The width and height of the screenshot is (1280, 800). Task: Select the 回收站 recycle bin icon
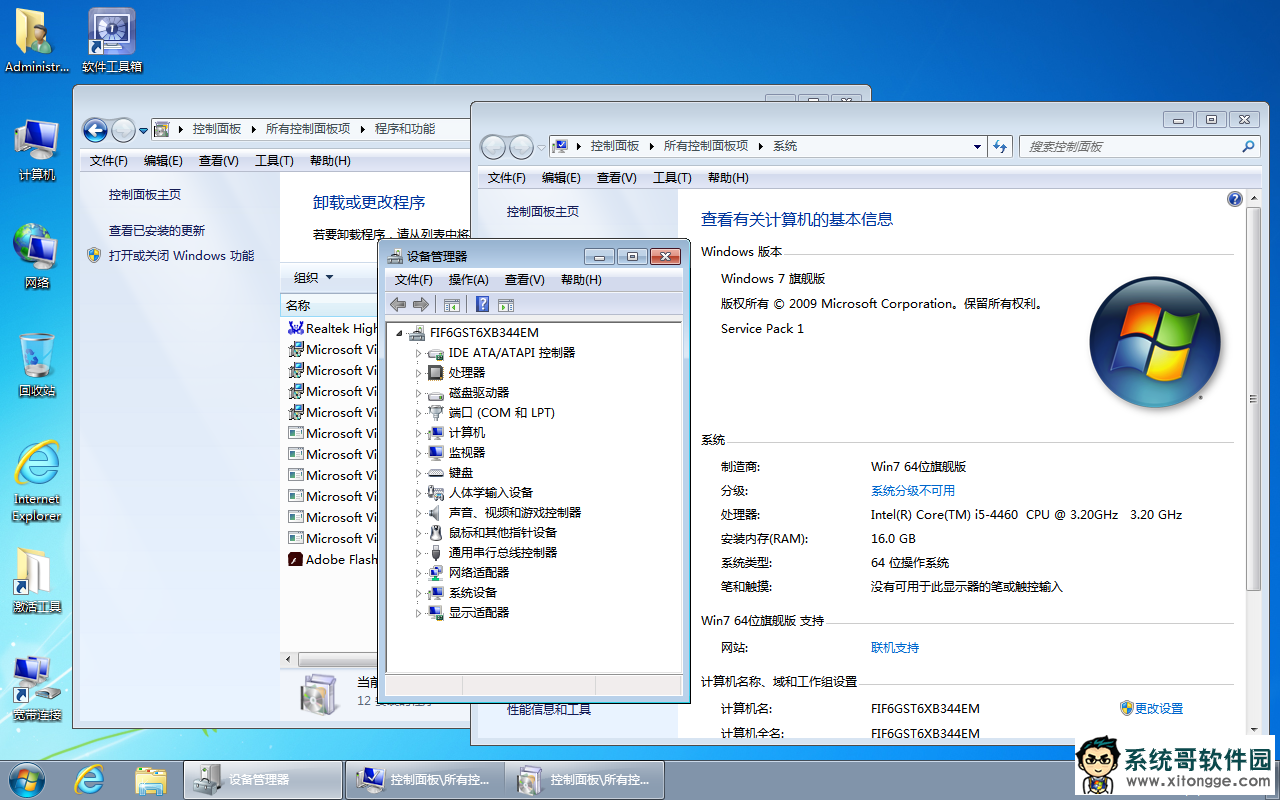[37, 365]
